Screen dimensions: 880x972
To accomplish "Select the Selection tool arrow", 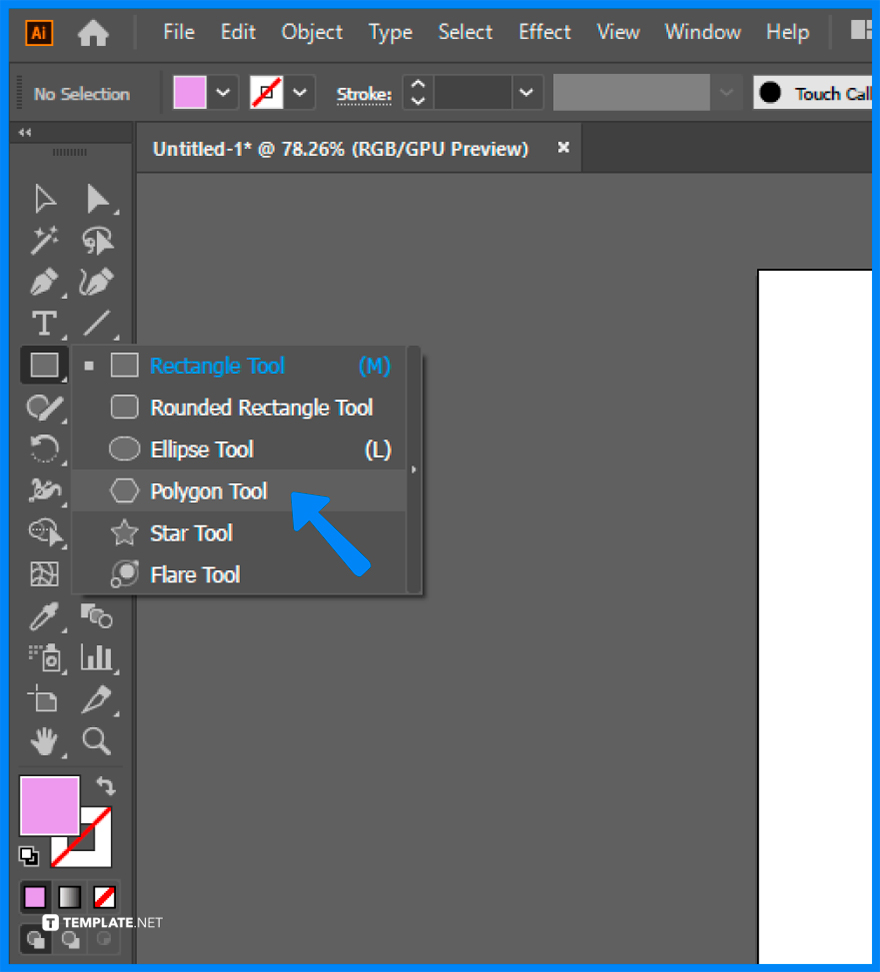I will pos(44,197).
